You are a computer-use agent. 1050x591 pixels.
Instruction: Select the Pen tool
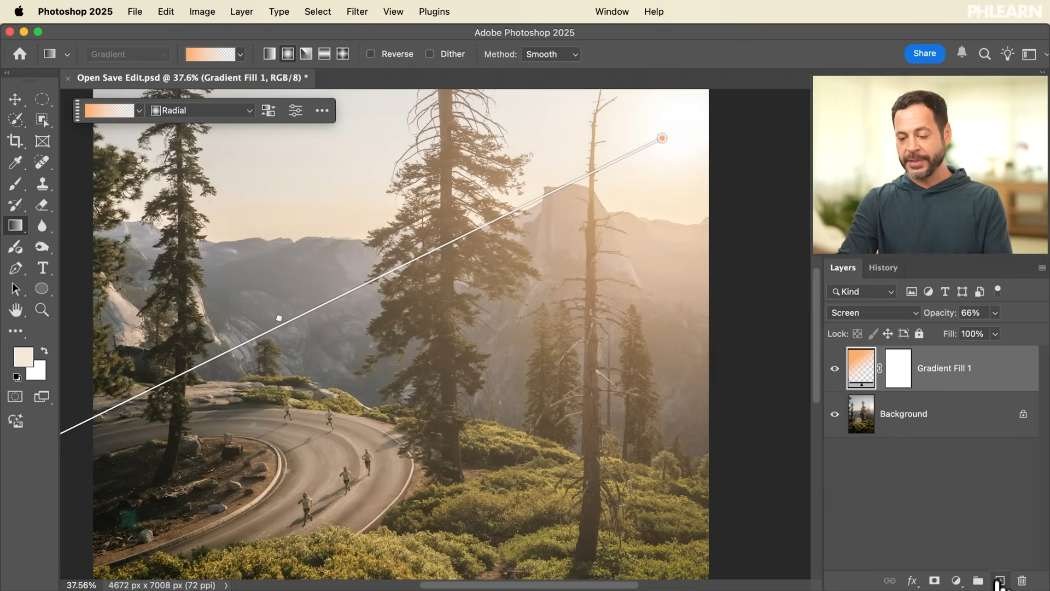point(15,268)
